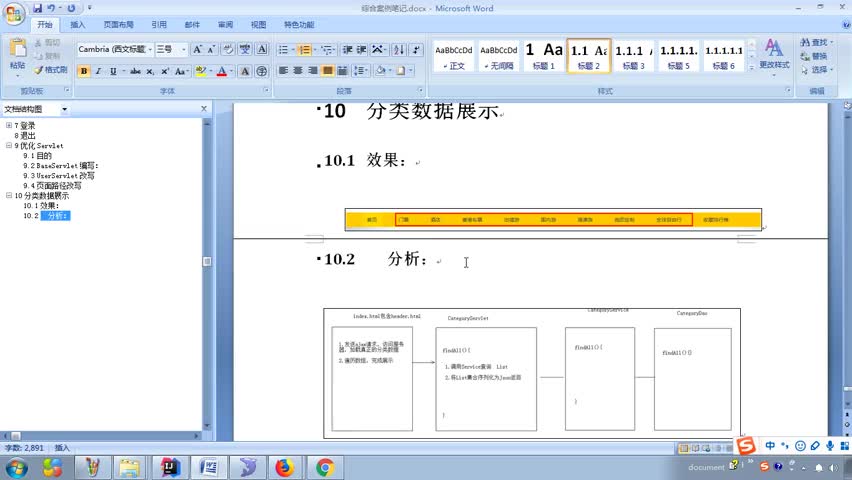Open line spacing dropdown
Image resolution: width=852 pixels, height=480 pixels.
tap(361, 71)
